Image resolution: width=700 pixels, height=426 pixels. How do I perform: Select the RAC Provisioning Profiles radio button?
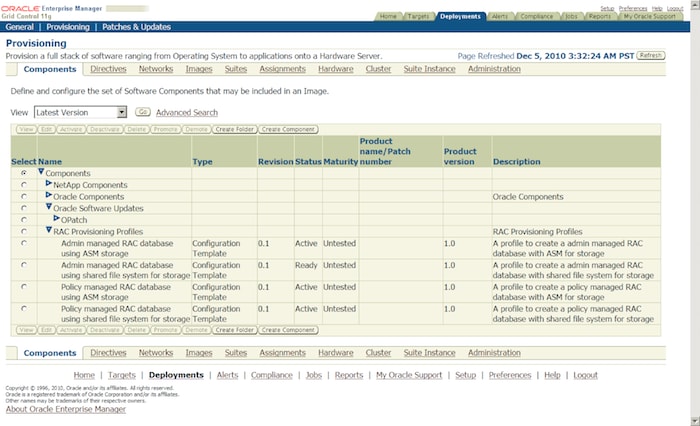tap(24, 231)
